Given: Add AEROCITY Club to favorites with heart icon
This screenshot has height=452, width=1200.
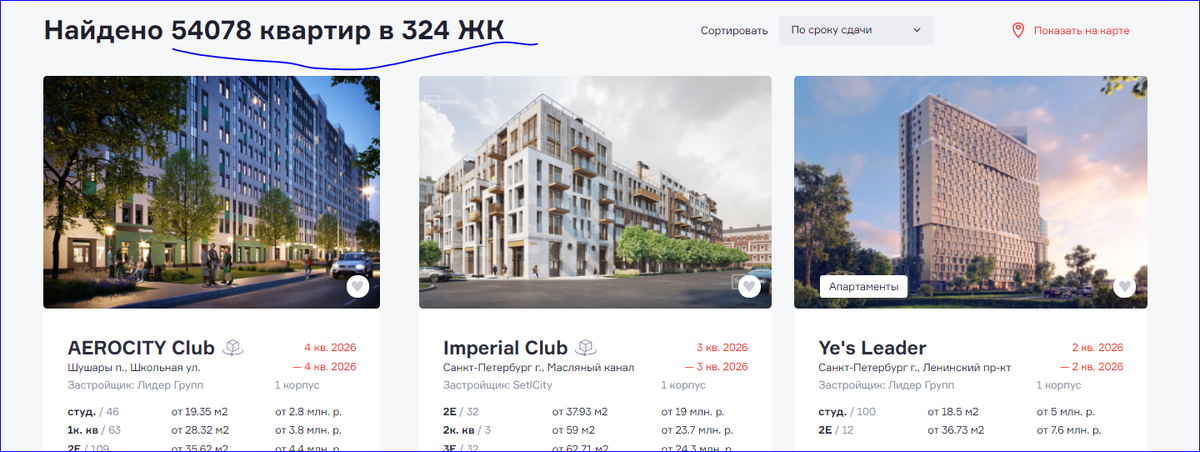Looking at the screenshot, I should pyautogui.click(x=358, y=287).
